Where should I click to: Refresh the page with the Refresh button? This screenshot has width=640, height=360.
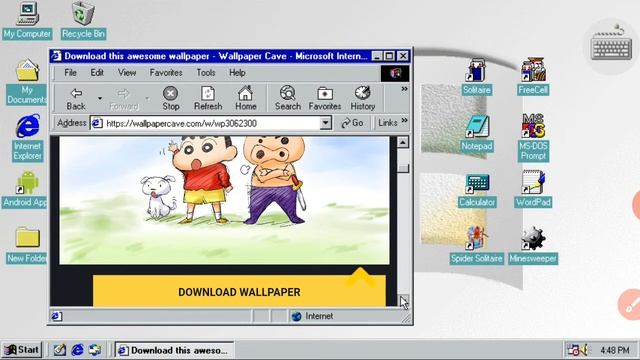click(x=208, y=98)
